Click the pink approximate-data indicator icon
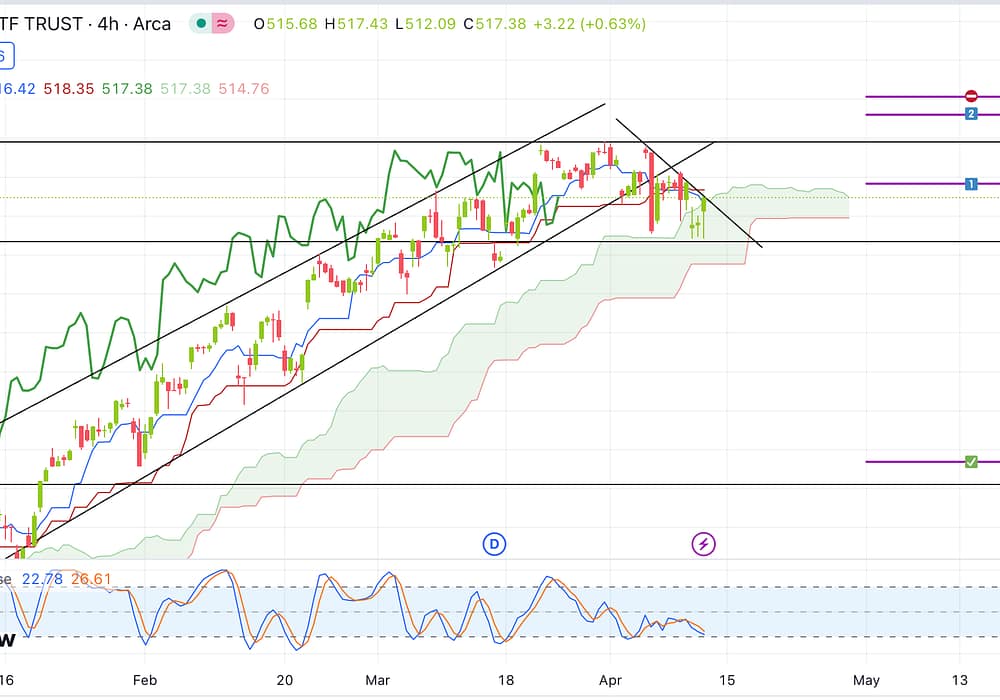Viewport: 1000px width, 700px height. [x=222, y=24]
